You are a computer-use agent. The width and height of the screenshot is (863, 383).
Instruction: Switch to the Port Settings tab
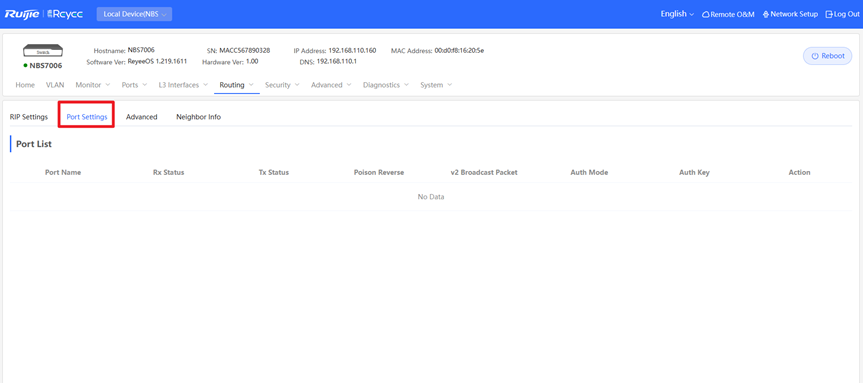click(x=86, y=117)
